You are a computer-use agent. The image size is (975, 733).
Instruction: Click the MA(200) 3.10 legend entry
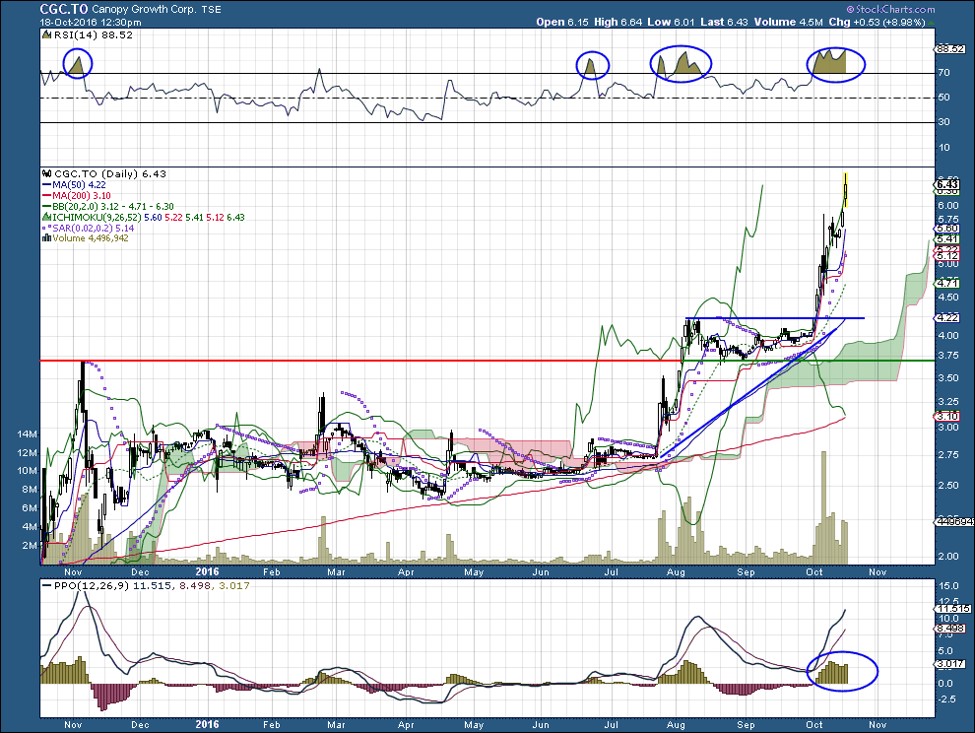tap(76, 195)
